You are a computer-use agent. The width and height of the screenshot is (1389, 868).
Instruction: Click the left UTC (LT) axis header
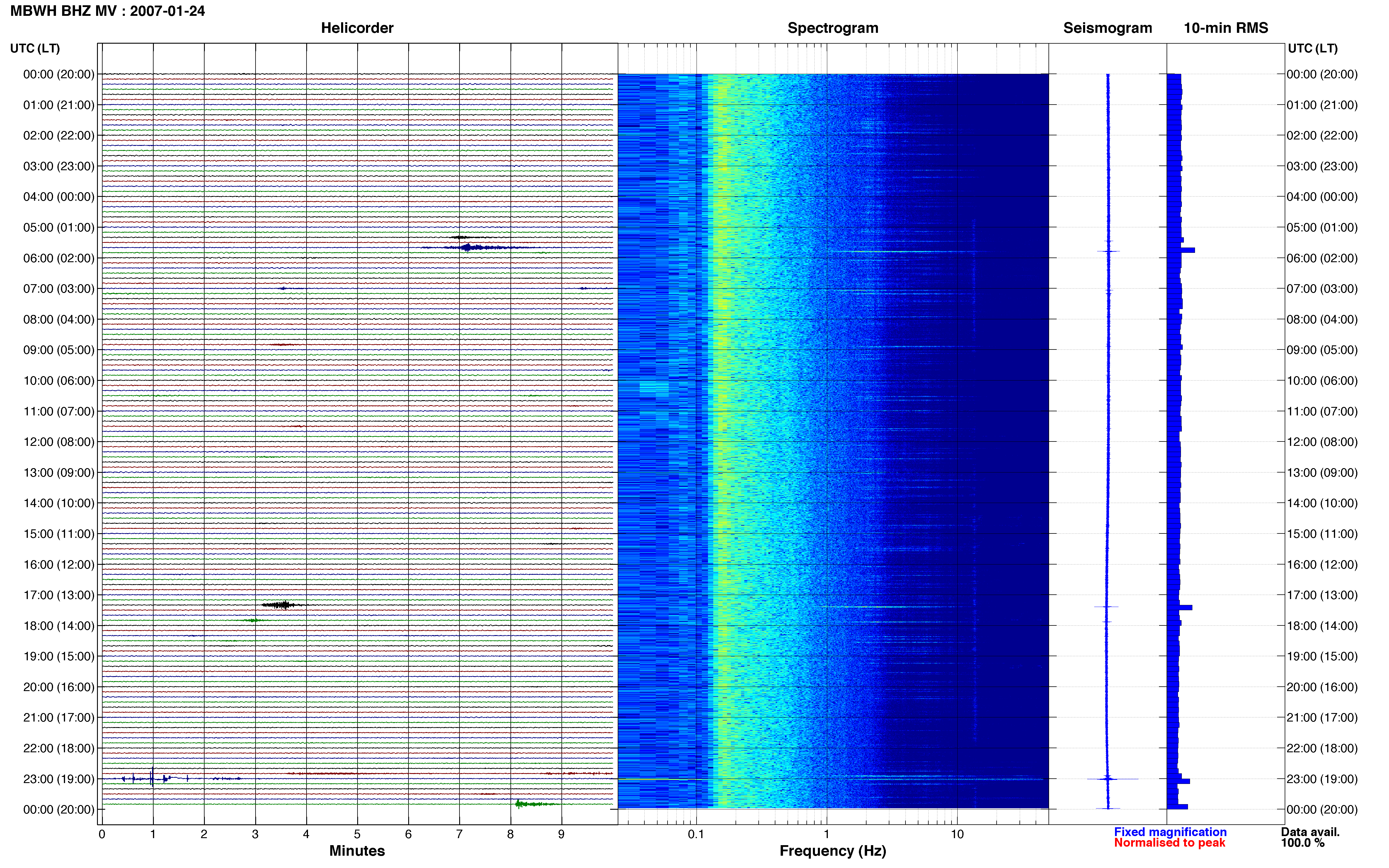coord(35,48)
